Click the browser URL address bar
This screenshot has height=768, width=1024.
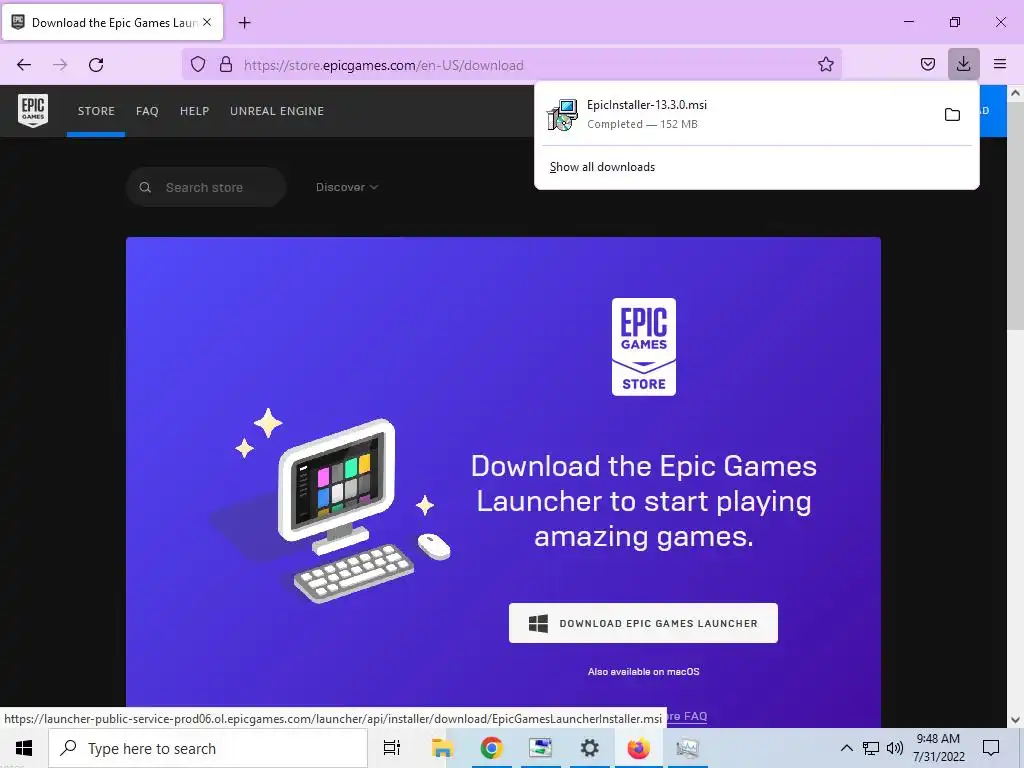[x=512, y=65]
